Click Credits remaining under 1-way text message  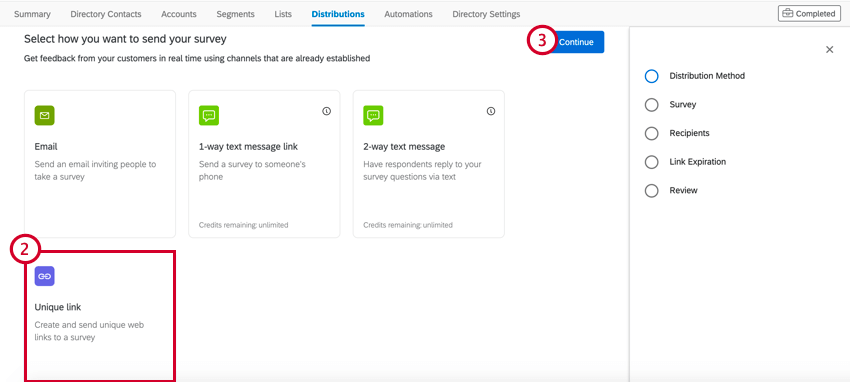(243, 225)
